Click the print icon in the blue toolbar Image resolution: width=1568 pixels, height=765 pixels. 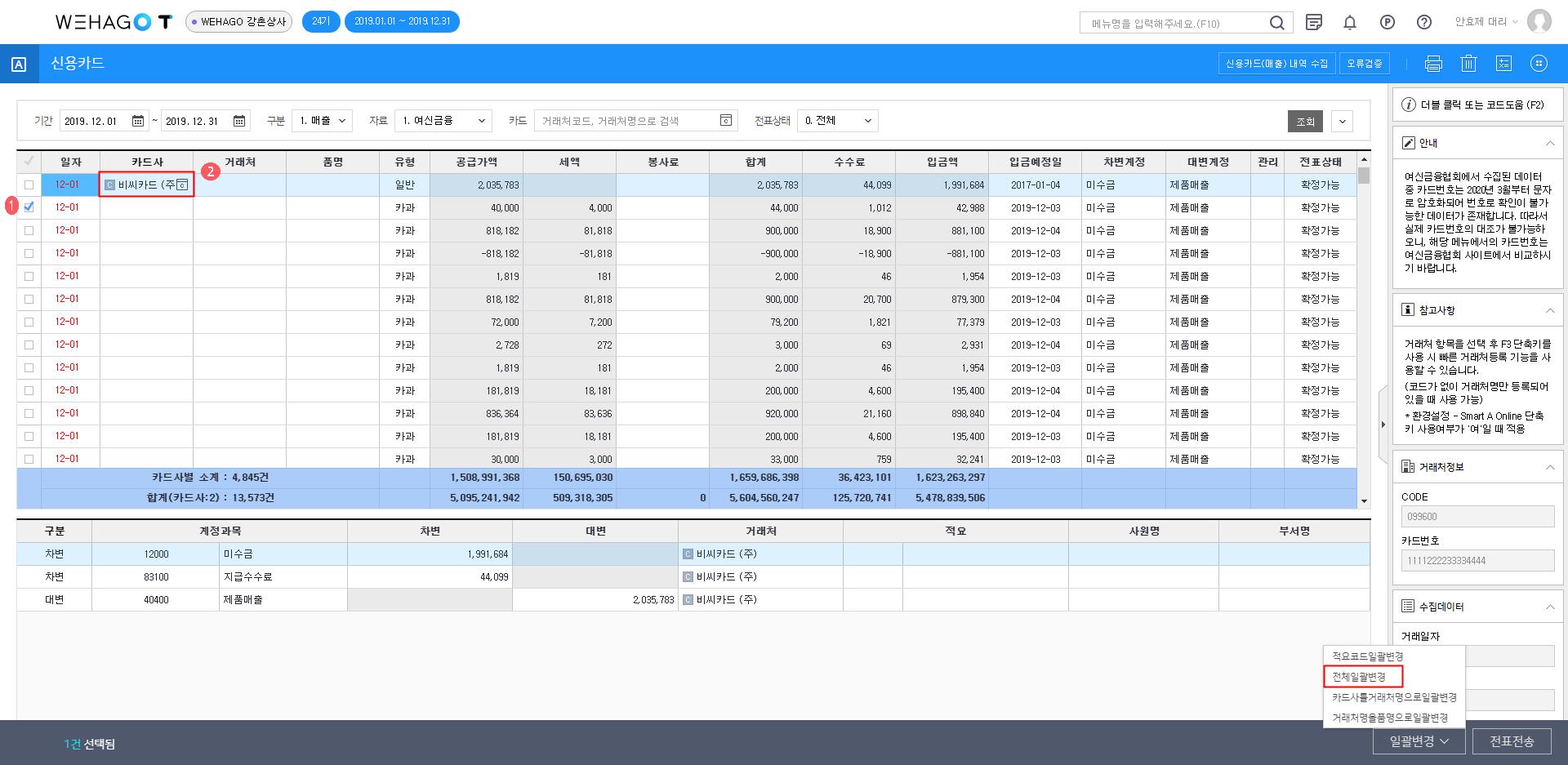[x=1433, y=64]
